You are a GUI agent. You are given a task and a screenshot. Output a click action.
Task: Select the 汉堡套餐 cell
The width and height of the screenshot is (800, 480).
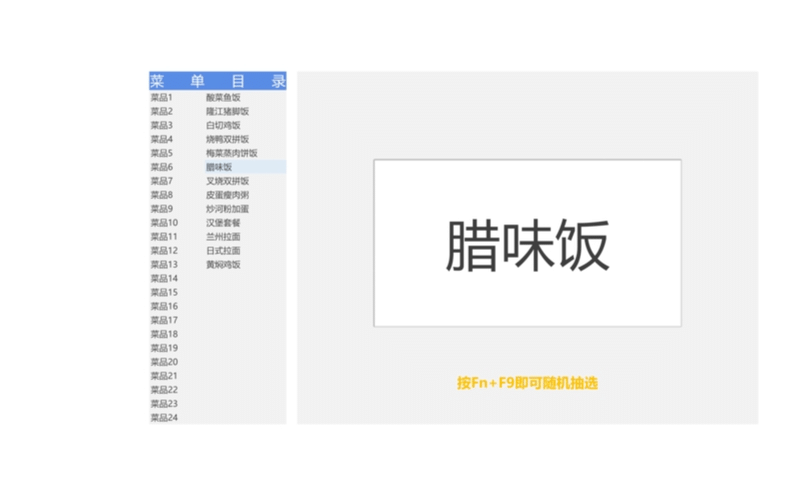(223, 224)
